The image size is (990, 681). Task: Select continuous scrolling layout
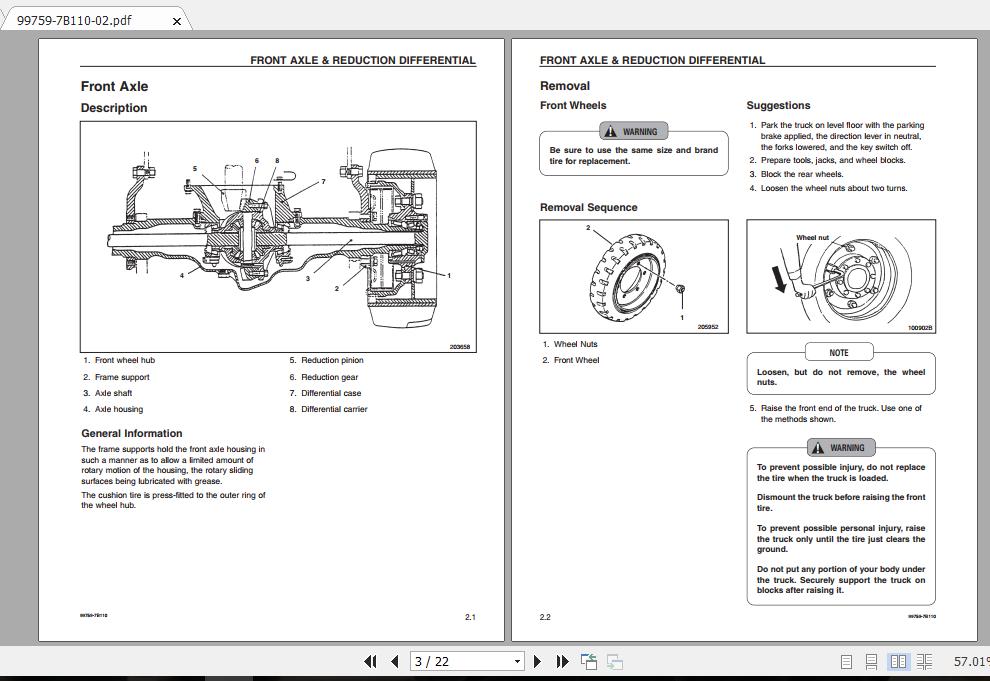(871, 661)
